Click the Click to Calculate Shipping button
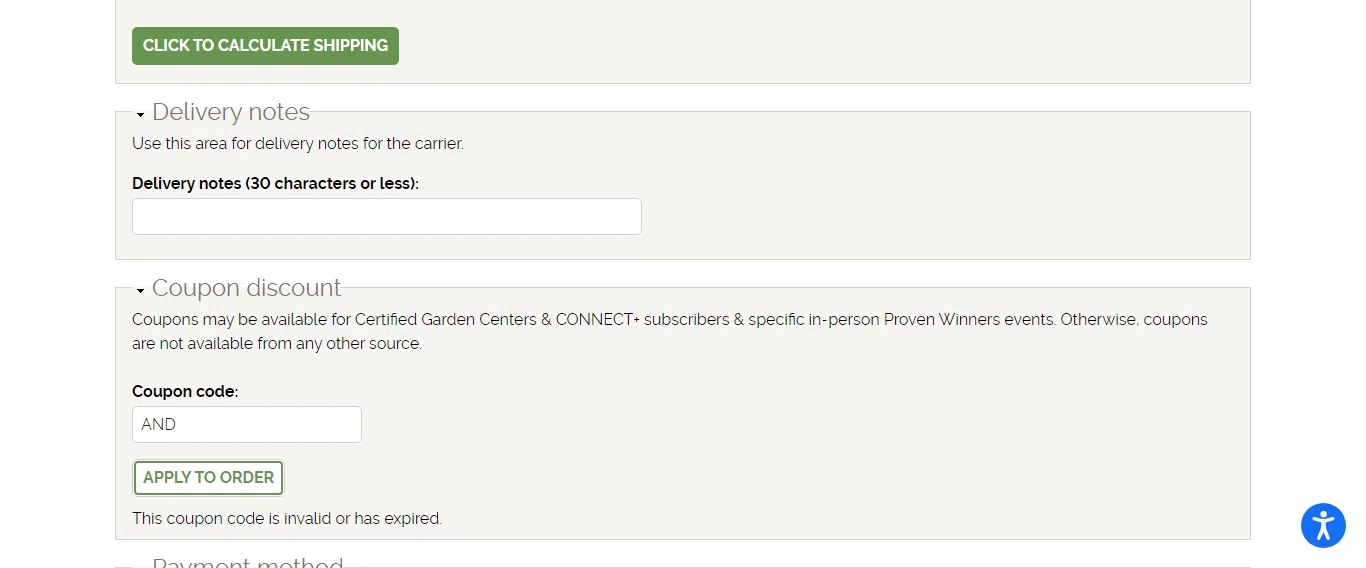Image resolution: width=1366 pixels, height=568 pixels. coord(265,46)
